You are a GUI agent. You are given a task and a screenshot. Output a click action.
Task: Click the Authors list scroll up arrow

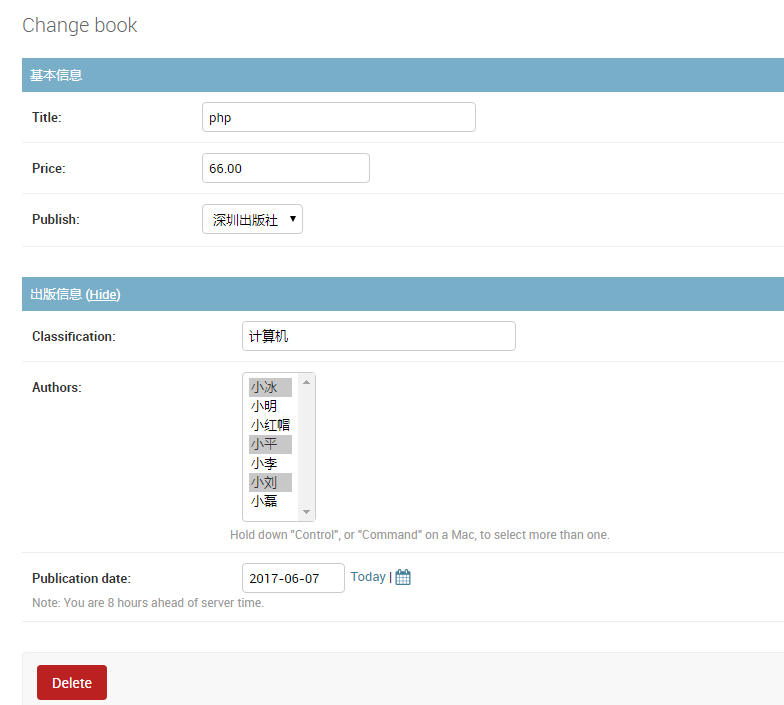(306, 382)
